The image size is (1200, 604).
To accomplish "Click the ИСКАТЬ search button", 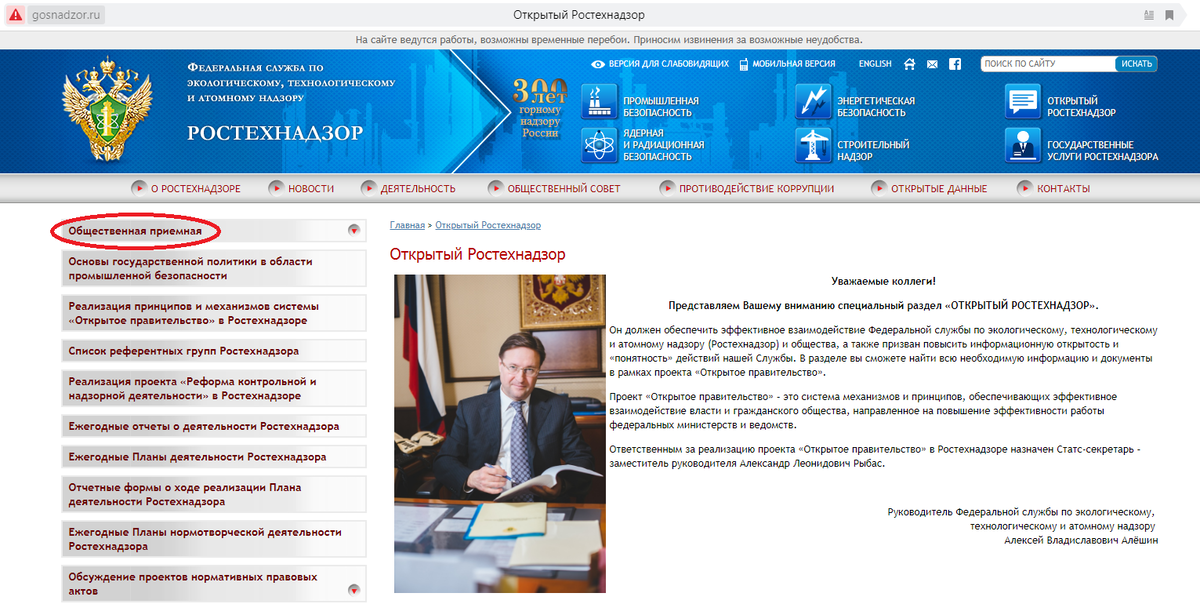I will (x=1136, y=64).
